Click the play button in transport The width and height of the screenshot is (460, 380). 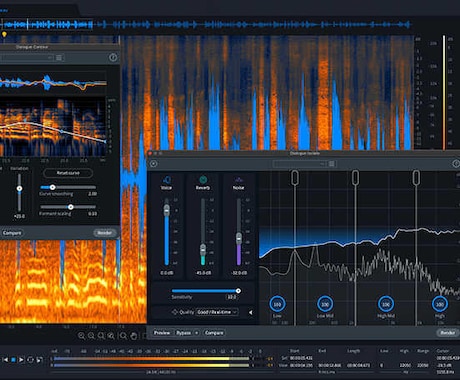point(21,360)
